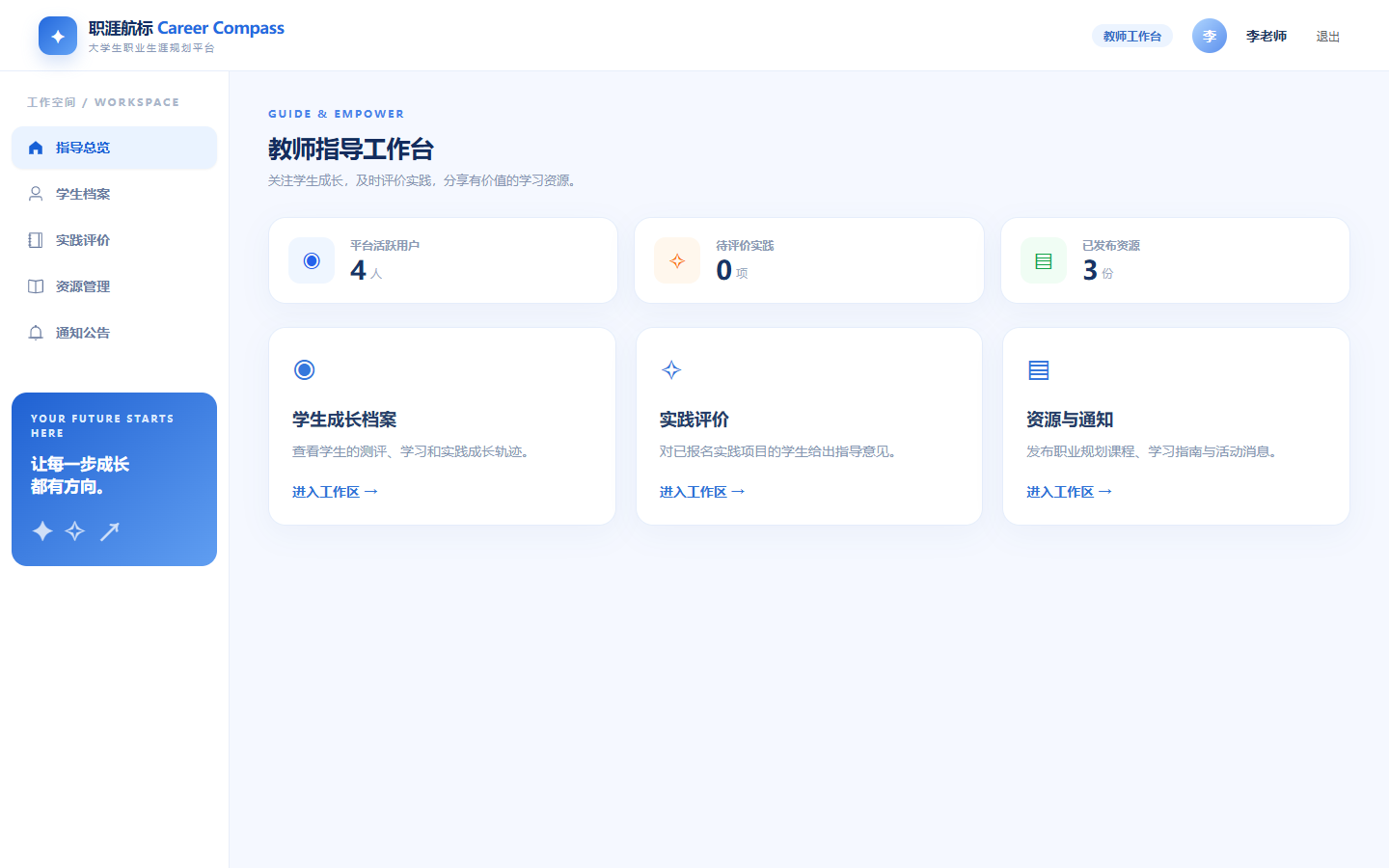Go to 资源管理 from the sidebar
1389x868 pixels.
point(114,286)
